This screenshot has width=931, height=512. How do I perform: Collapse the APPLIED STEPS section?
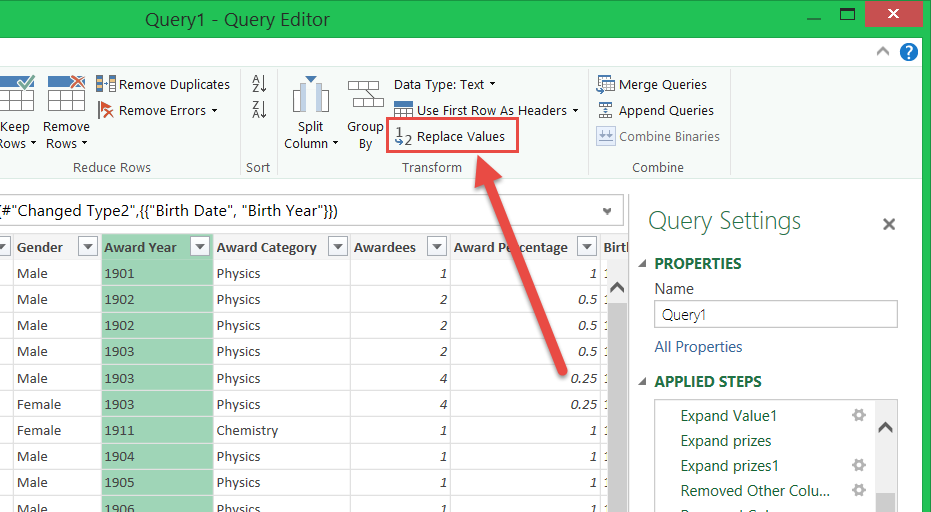[x=642, y=382]
